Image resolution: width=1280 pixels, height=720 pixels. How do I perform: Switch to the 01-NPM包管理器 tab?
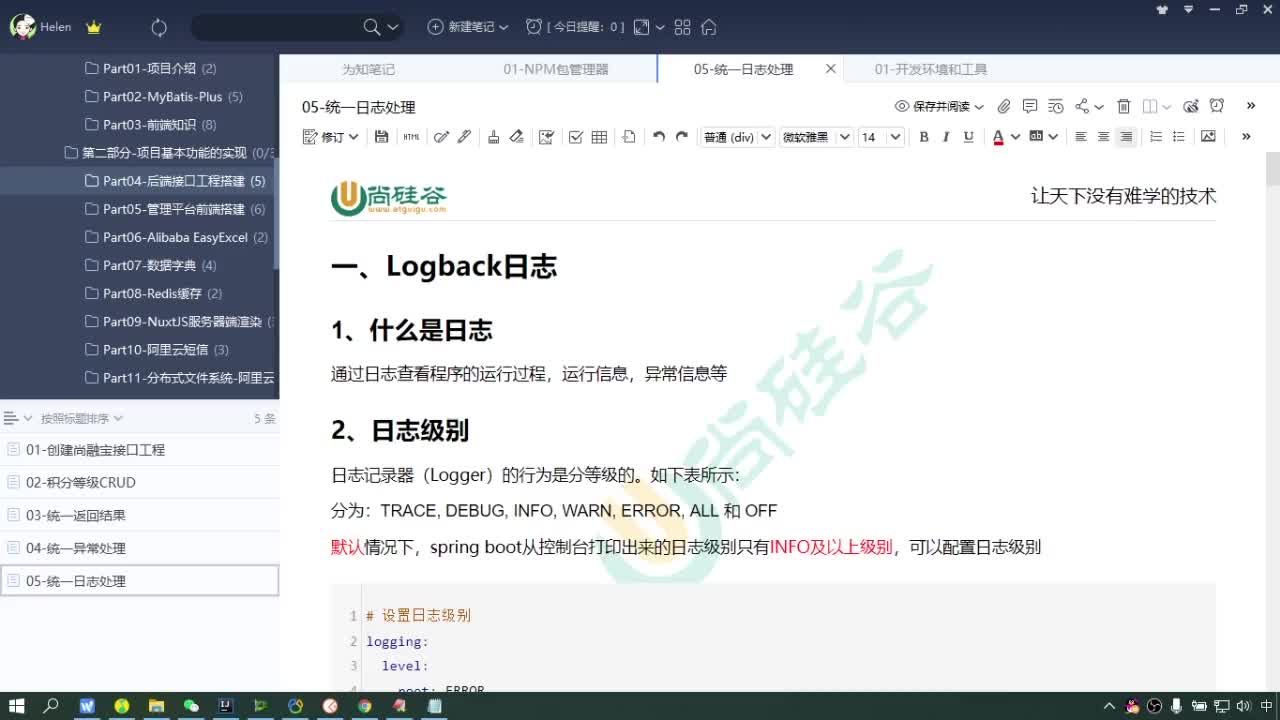pyautogui.click(x=556, y=69)
